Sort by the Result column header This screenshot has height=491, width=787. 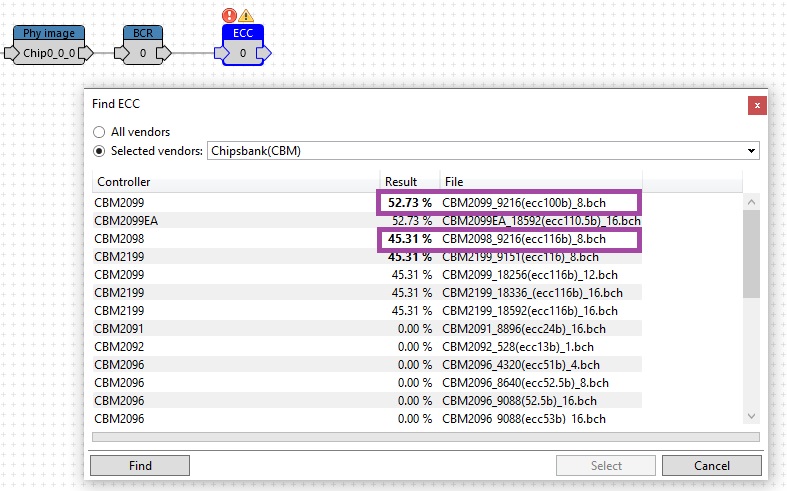pos(410,182)
